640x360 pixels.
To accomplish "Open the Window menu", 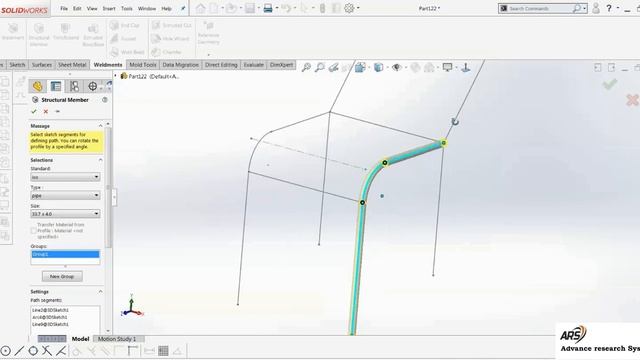I will point(147,8).
